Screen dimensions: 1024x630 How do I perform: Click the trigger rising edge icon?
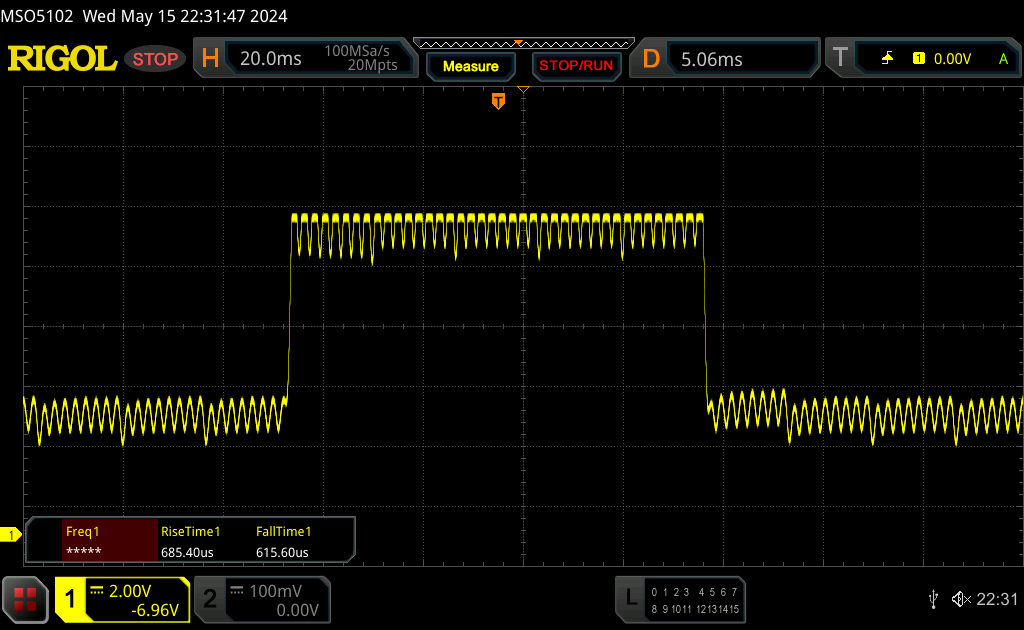(x=887, y=59)
